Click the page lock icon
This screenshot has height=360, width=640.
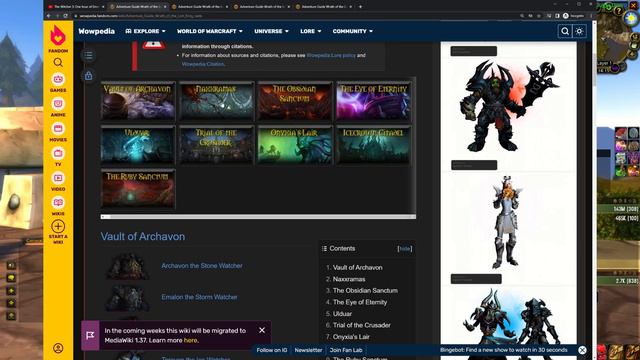point(89,76)
